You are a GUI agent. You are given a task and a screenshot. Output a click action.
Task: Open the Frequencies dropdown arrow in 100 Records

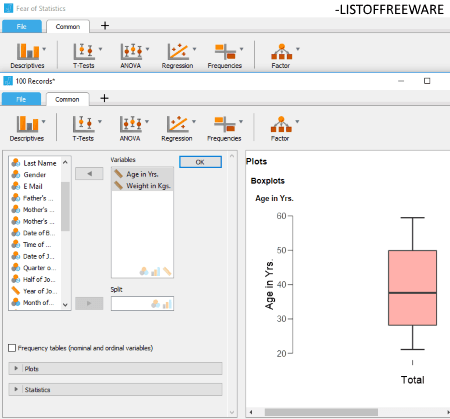pyautogui.click(x=241, y=122)
